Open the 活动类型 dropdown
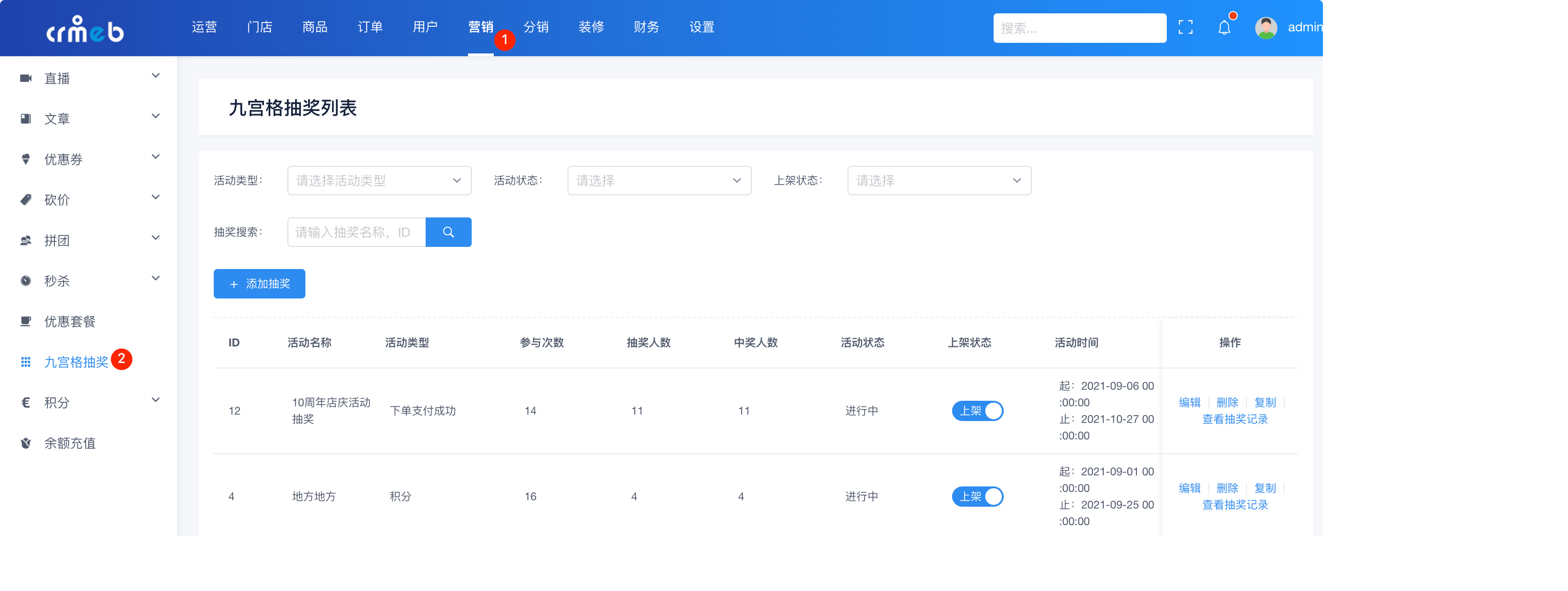This screenshot has height=591, width=1568. coord(379,181)
